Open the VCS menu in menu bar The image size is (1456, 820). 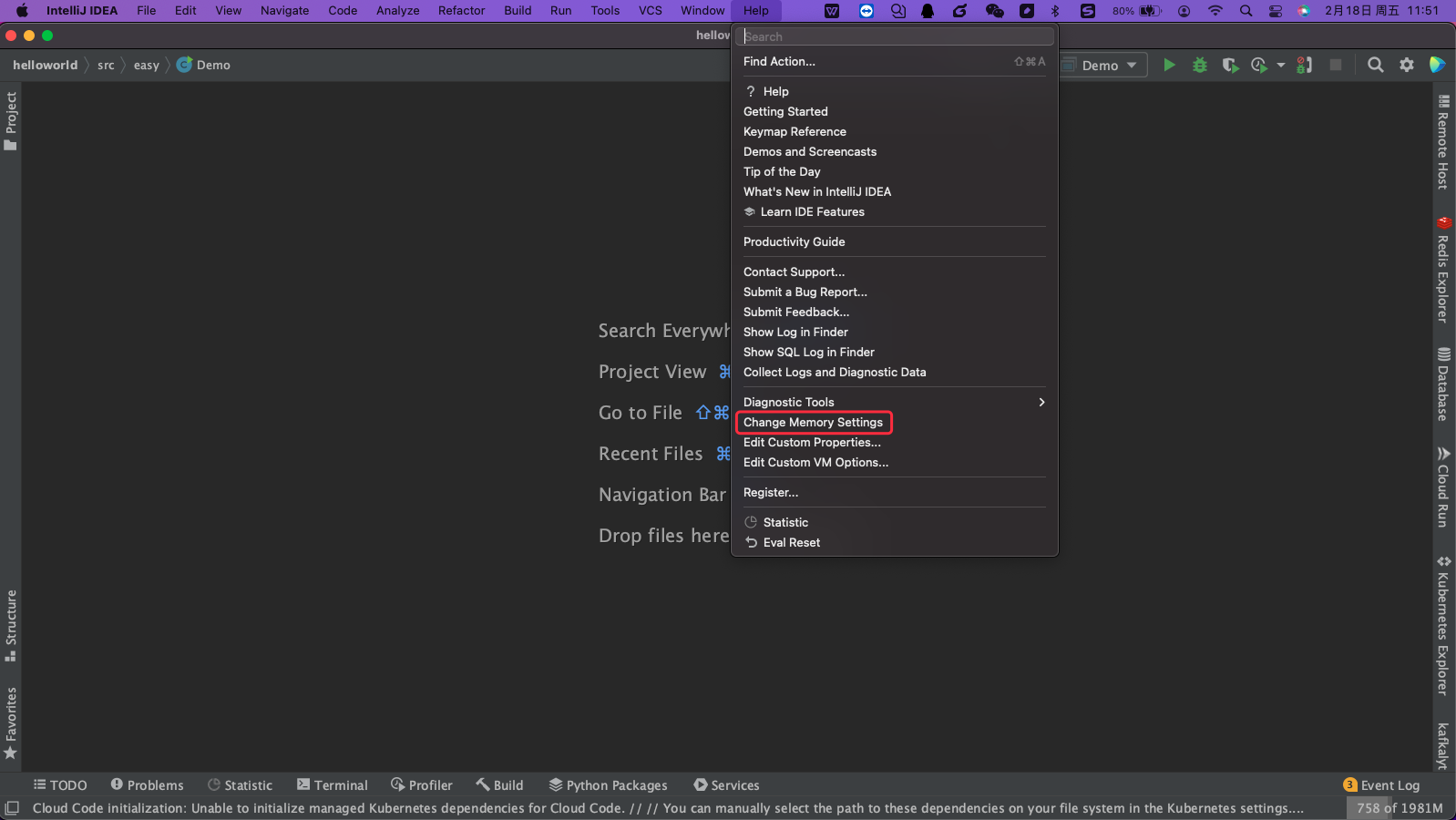[x=651, y=11]
